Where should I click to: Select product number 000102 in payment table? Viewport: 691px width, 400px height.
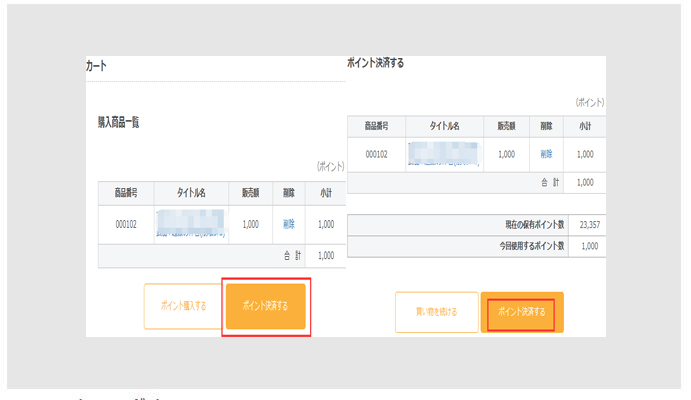[x=376, y=154]
